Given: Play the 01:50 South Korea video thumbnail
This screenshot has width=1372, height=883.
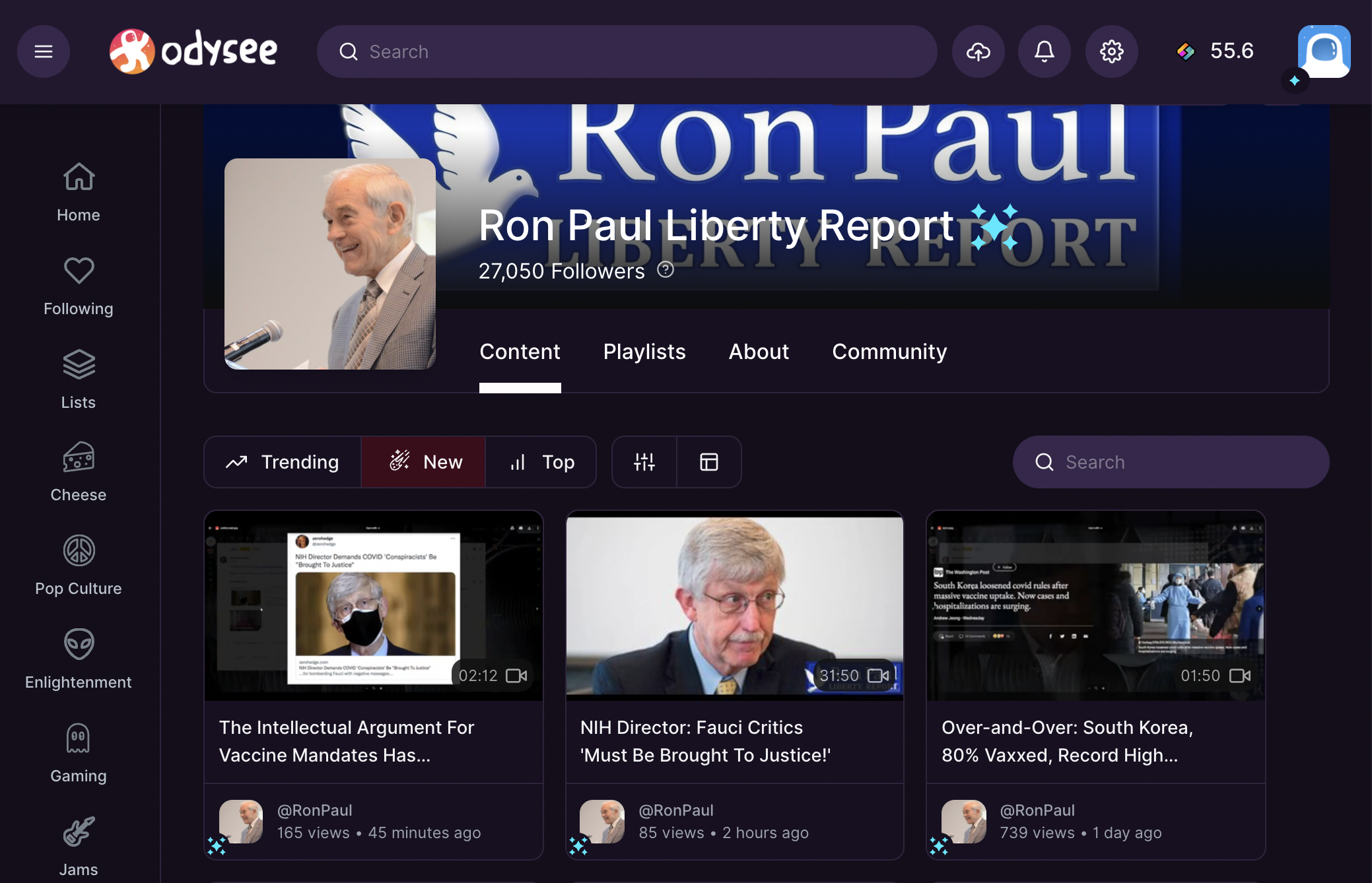Looking at the screenshot, I should tap(1096, 606).
